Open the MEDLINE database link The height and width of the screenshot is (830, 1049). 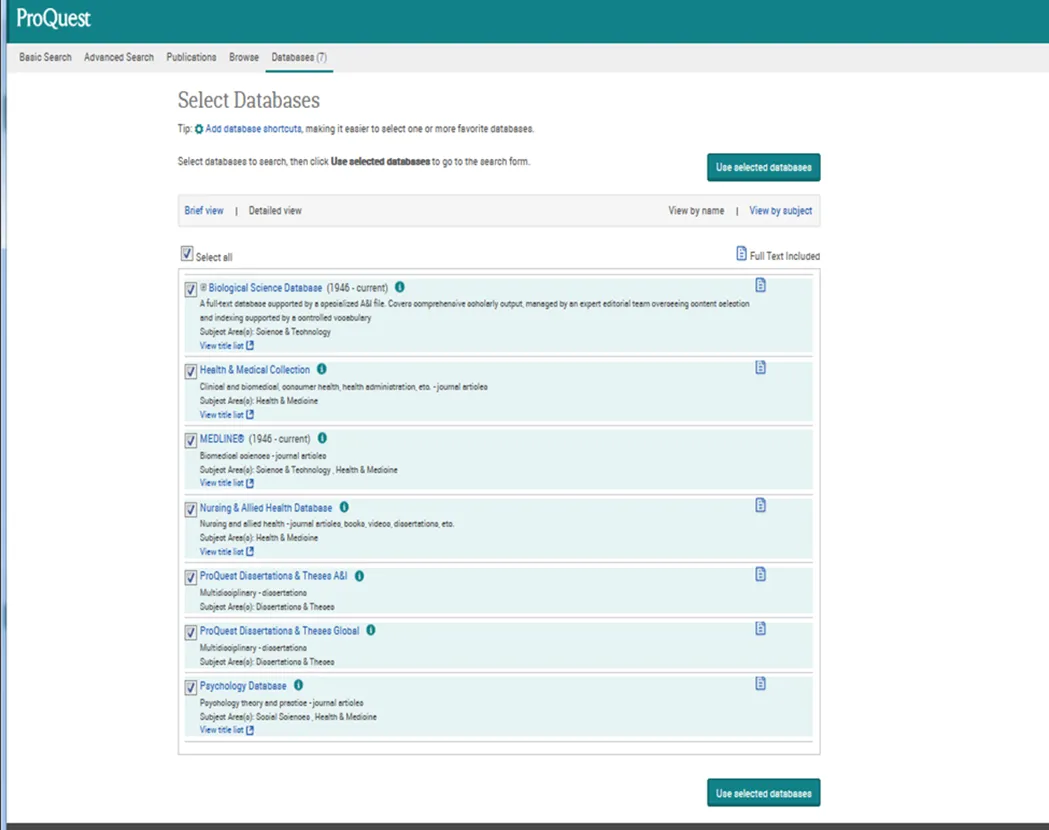click(x=222, y=439)
